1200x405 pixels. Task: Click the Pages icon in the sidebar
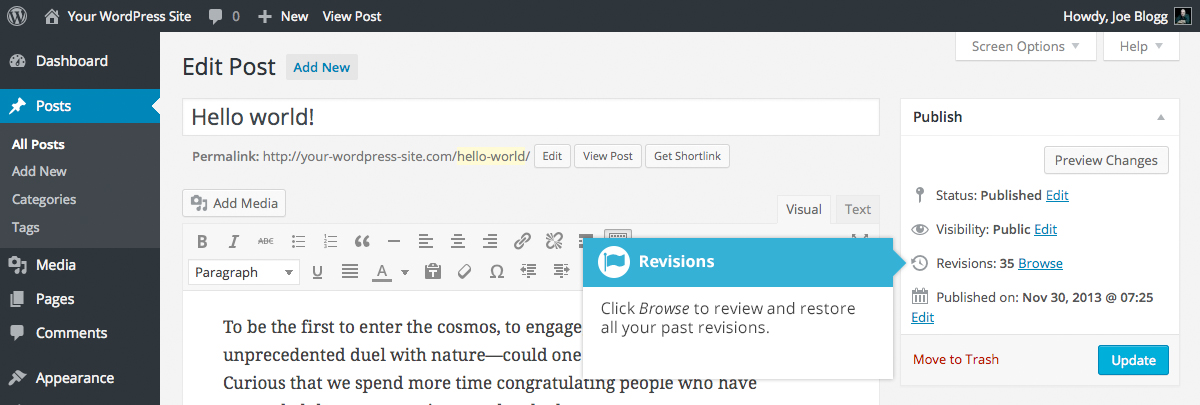pos(18,299)
